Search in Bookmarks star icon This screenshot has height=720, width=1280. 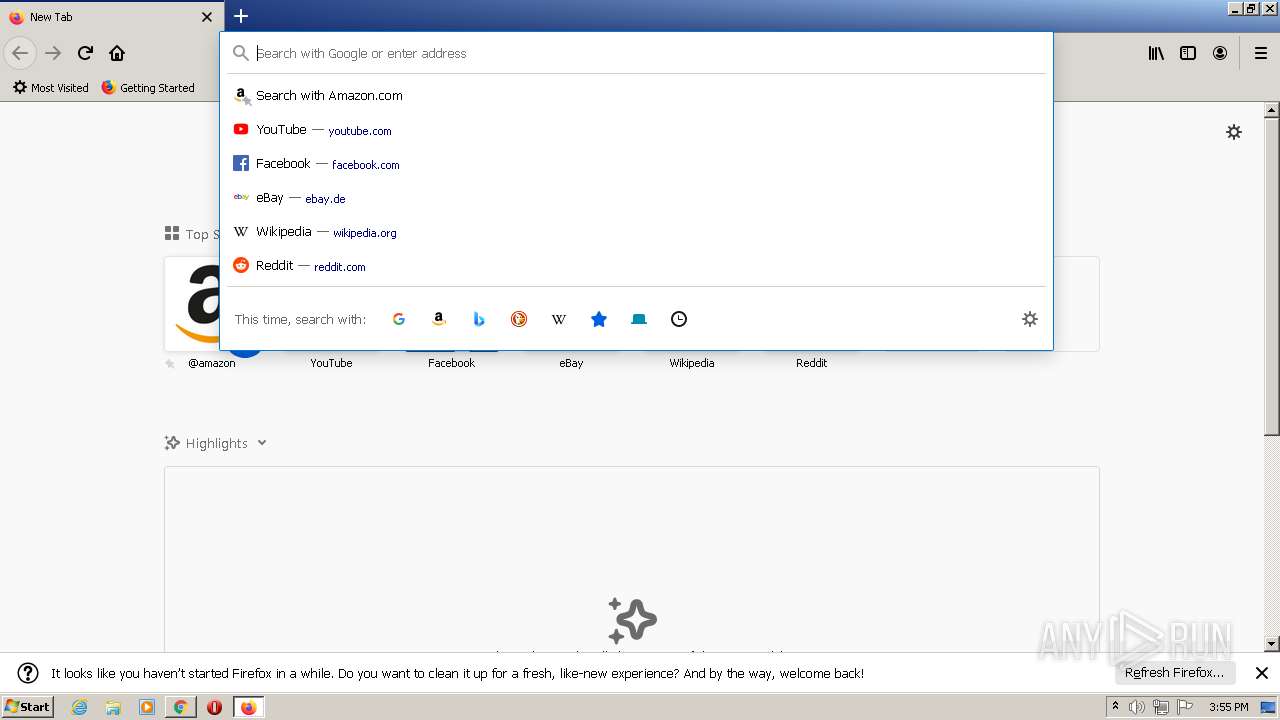click(598, 319)
